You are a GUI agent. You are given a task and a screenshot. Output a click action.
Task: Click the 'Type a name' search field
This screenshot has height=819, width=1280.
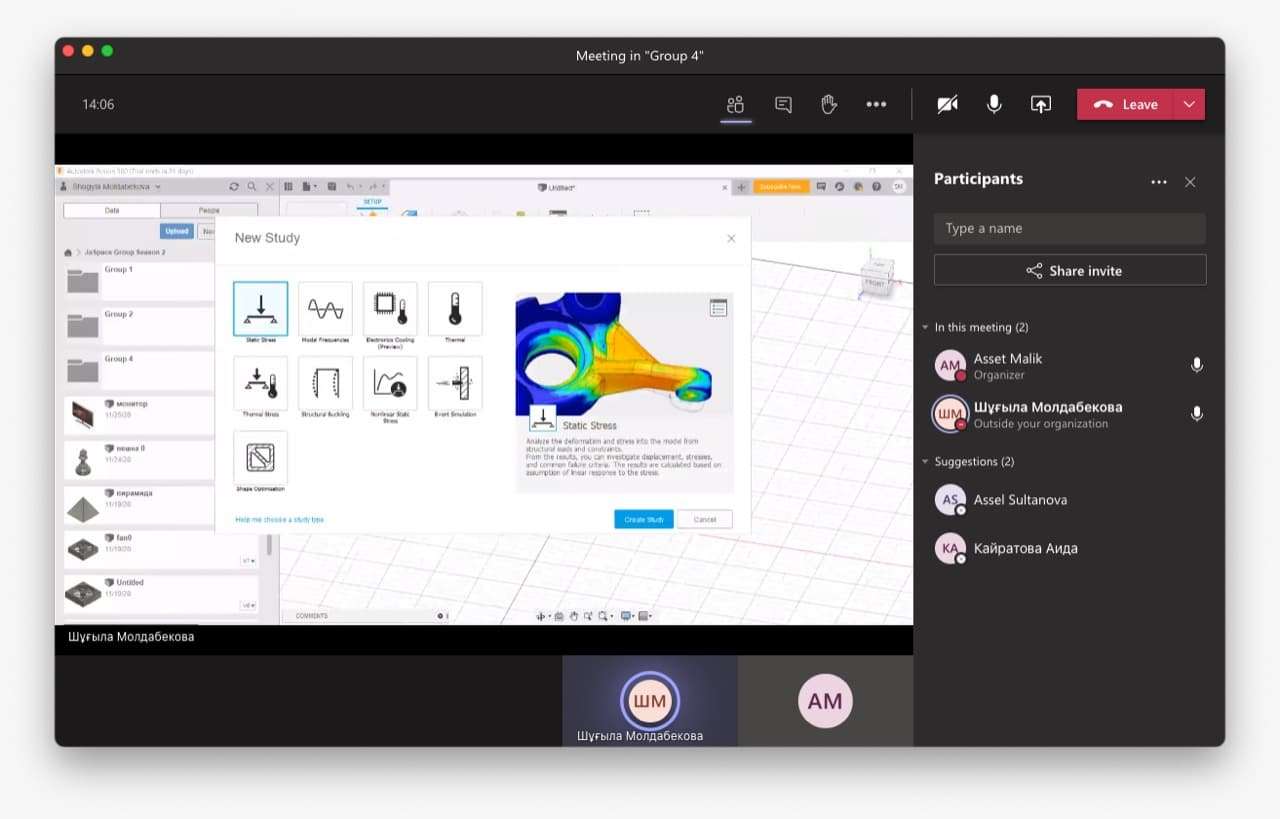tap(1070, 228)
